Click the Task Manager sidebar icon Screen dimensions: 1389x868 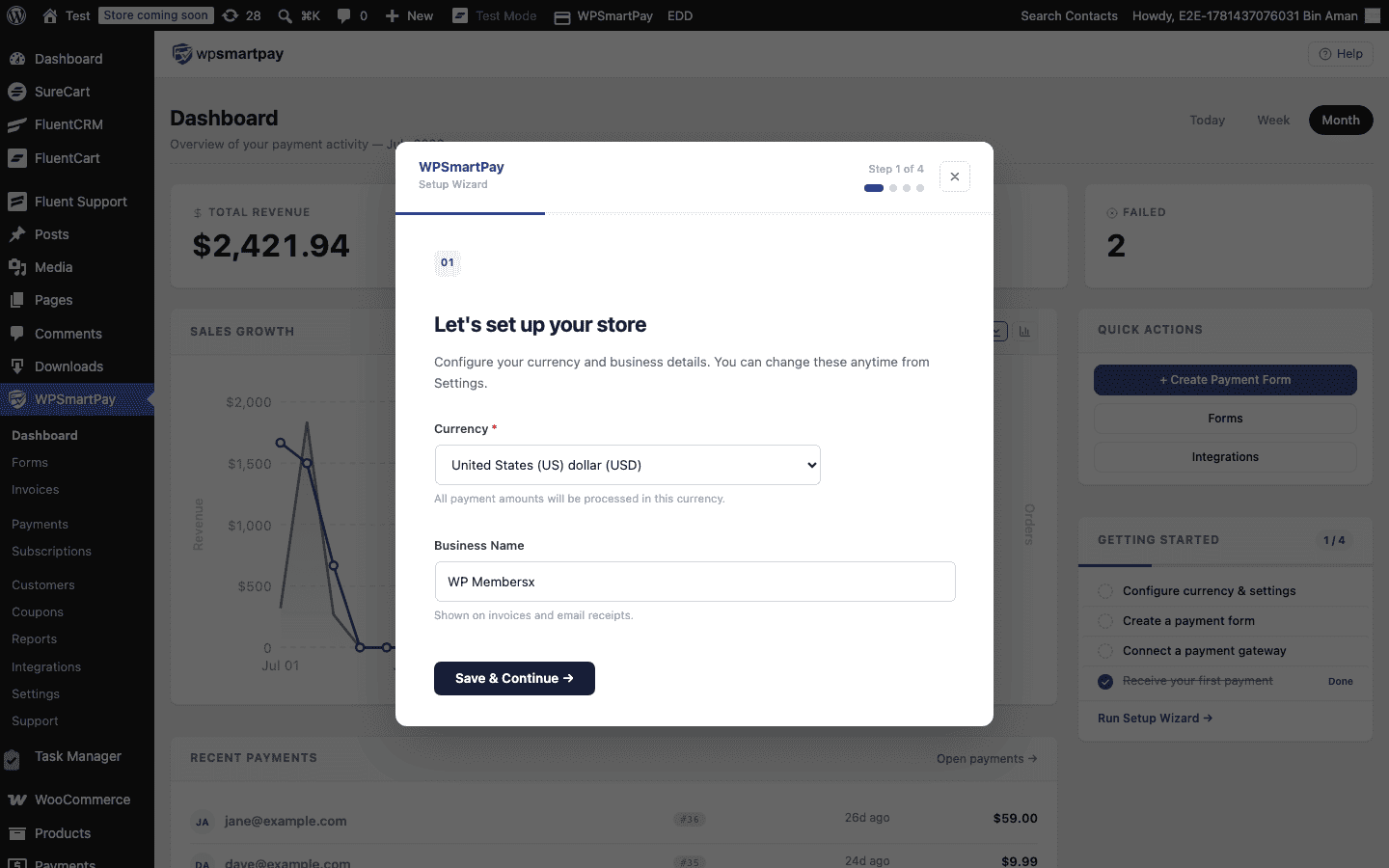point(12,759)
